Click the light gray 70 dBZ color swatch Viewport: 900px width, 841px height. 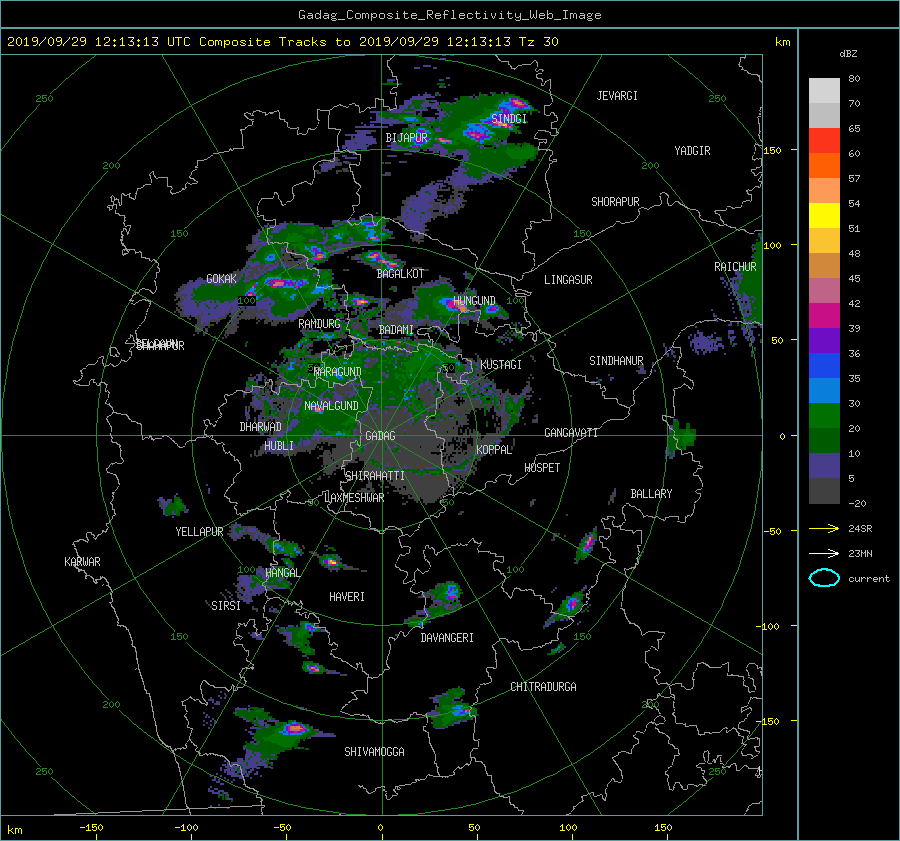tap(824, 90)
